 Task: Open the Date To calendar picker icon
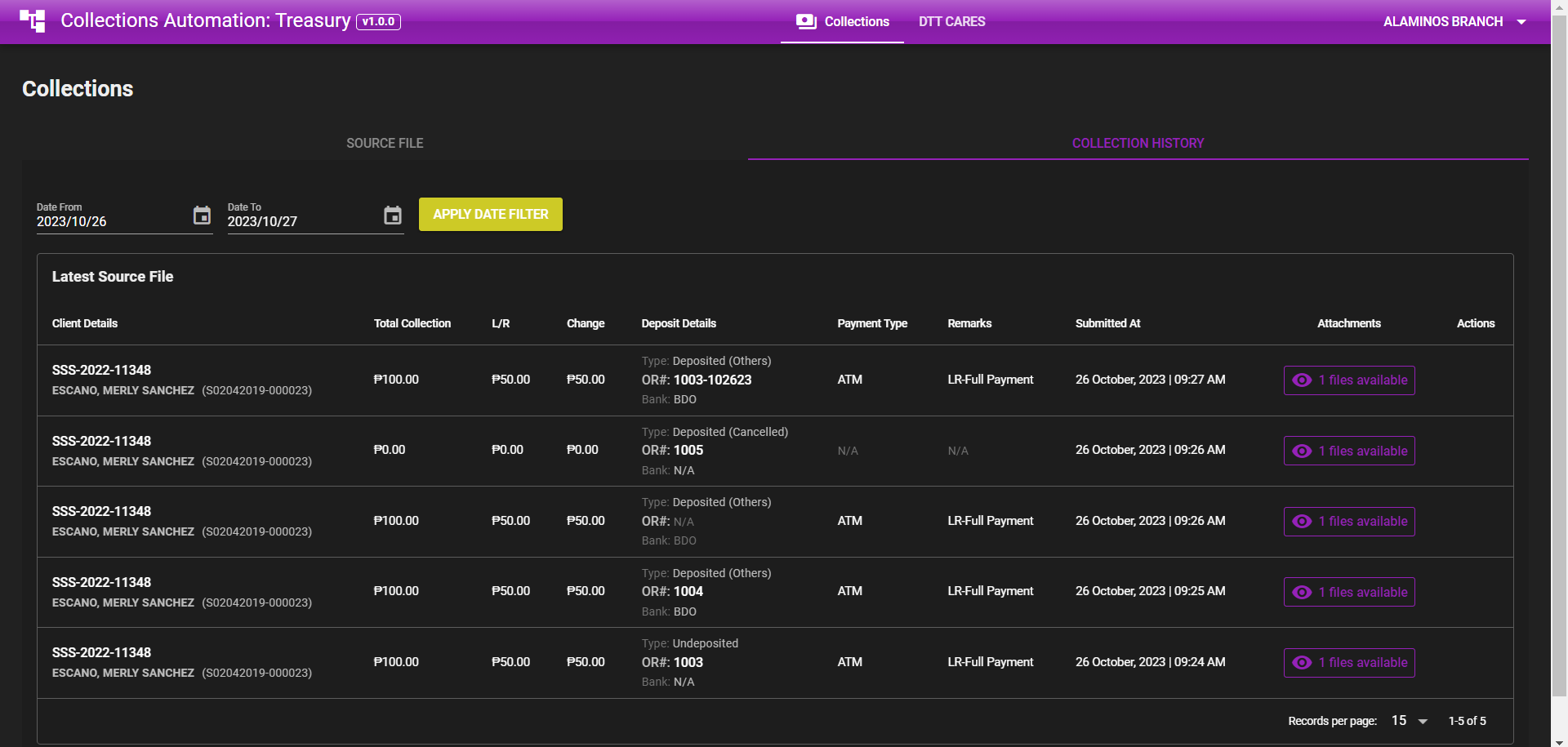tap(393, 216)
